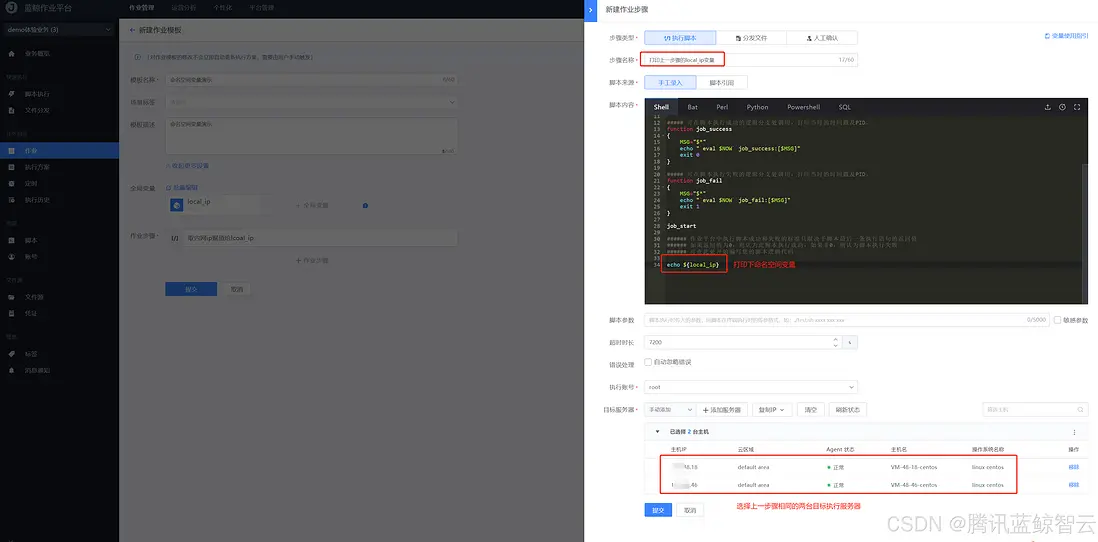Collapse the new job step side panel arrow

591,9
